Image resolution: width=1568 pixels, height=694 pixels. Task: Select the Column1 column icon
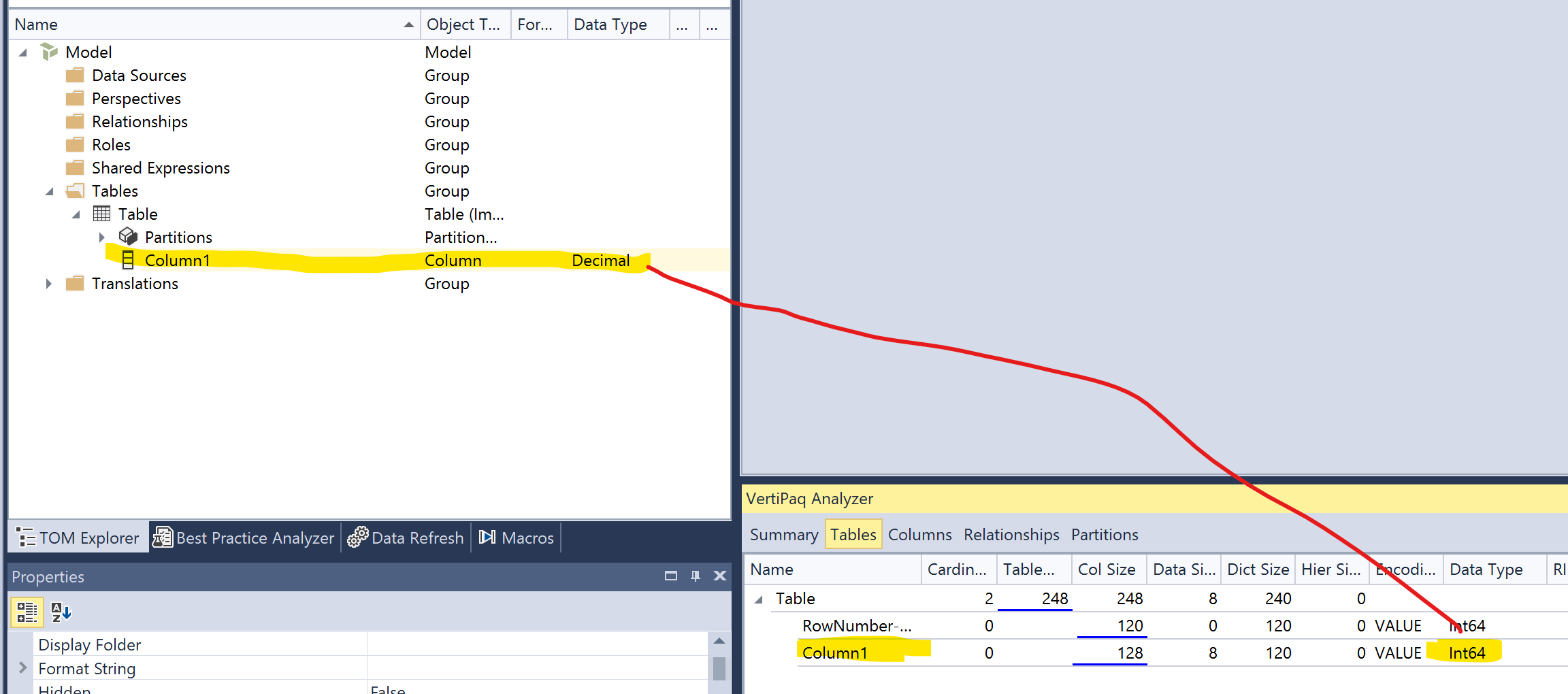tap(127, 260)
